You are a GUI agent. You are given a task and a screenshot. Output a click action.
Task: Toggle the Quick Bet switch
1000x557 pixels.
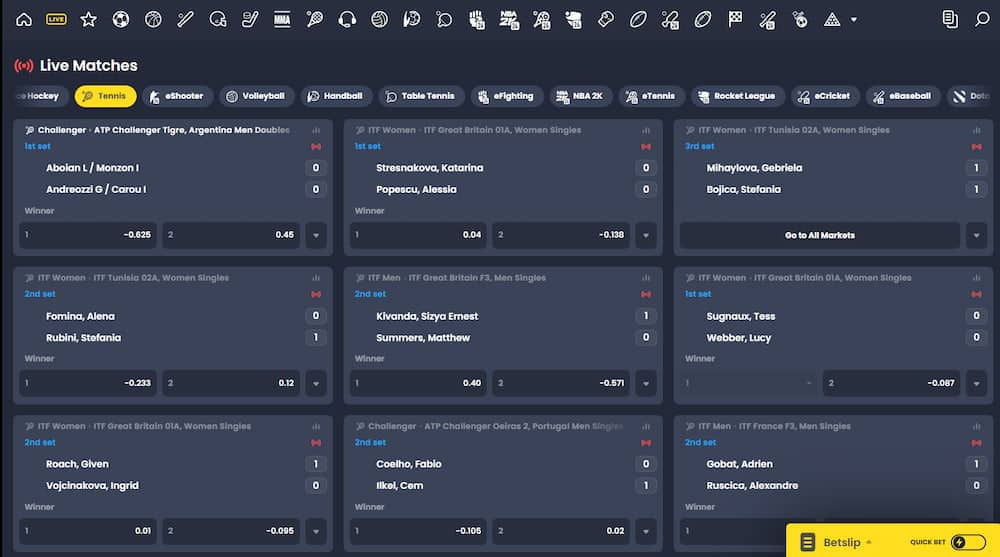click(968, 542)
